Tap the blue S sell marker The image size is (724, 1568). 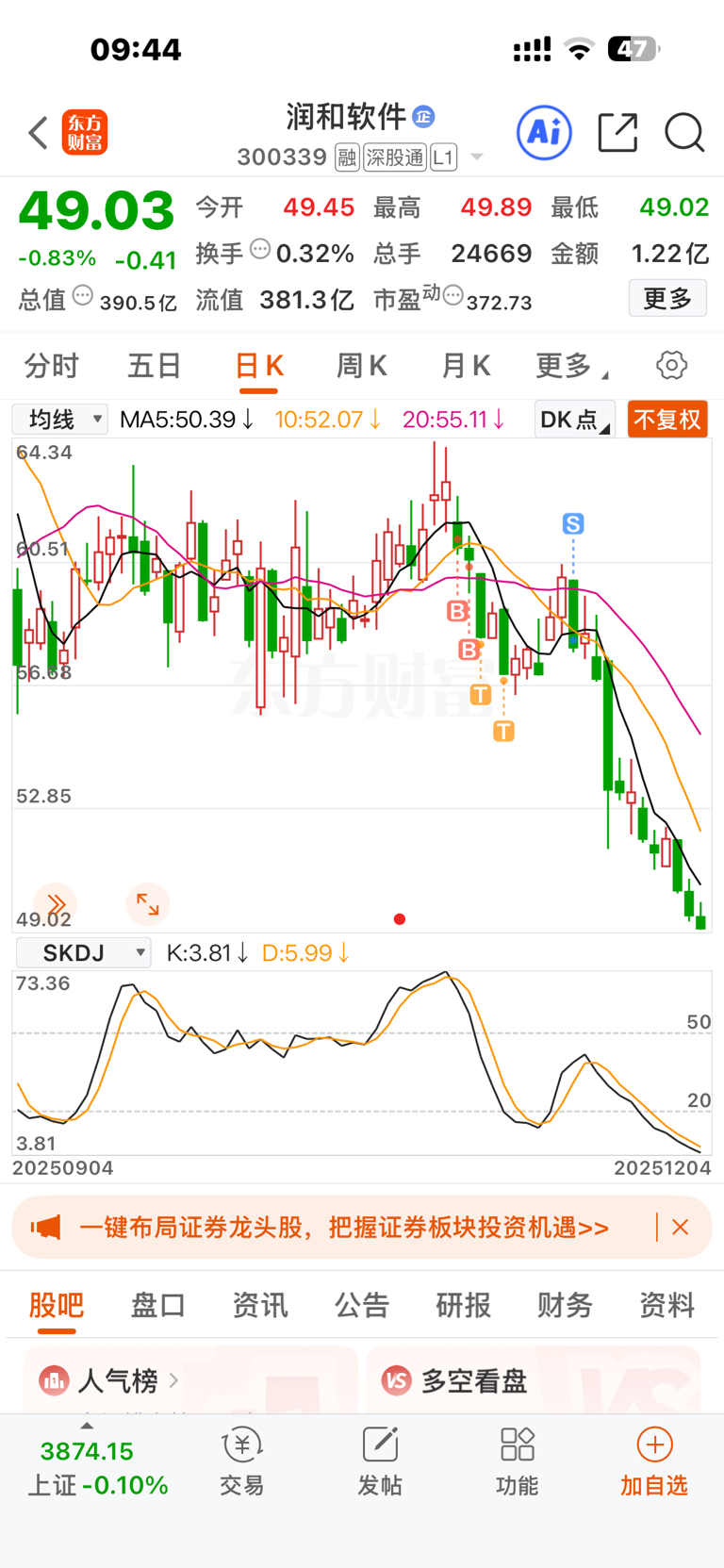pos(573,523)
